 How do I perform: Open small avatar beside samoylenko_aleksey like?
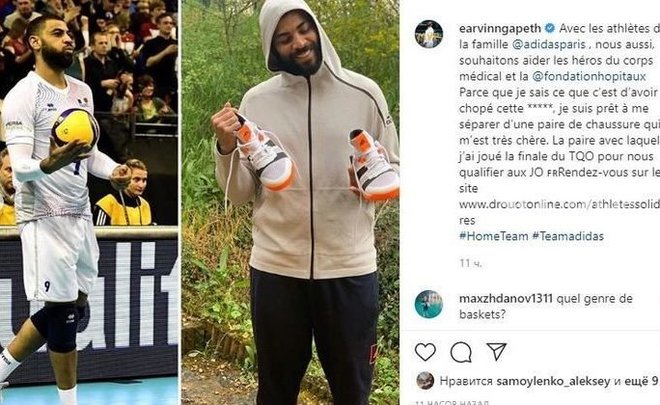tap(425, 381)
